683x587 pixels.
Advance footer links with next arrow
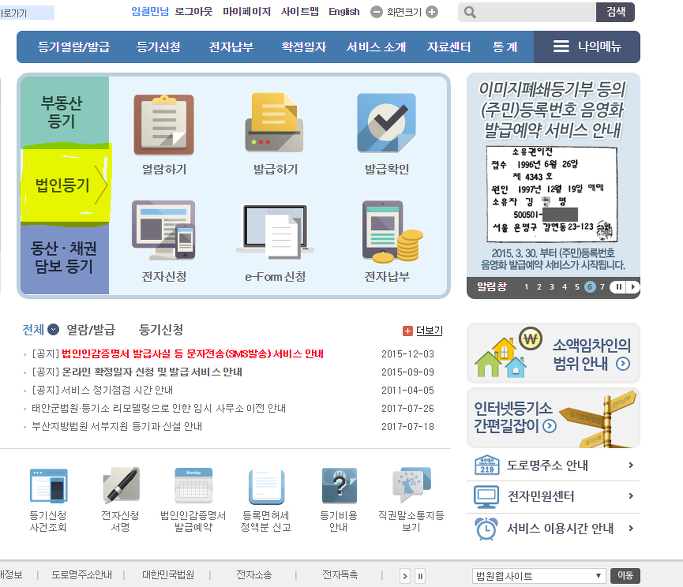(405, 576)
